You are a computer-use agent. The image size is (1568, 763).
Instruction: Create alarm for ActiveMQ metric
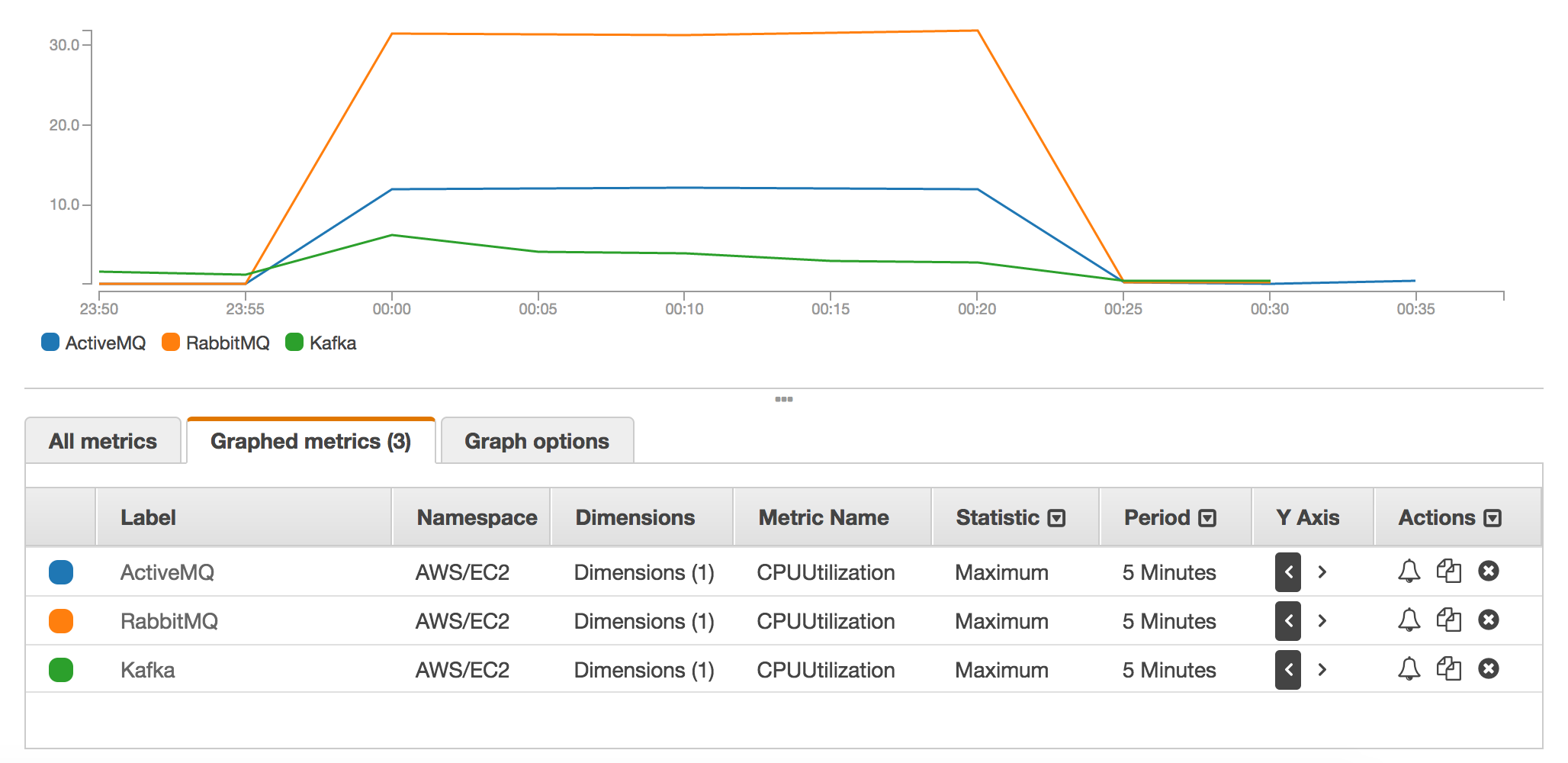[1409, 571]
